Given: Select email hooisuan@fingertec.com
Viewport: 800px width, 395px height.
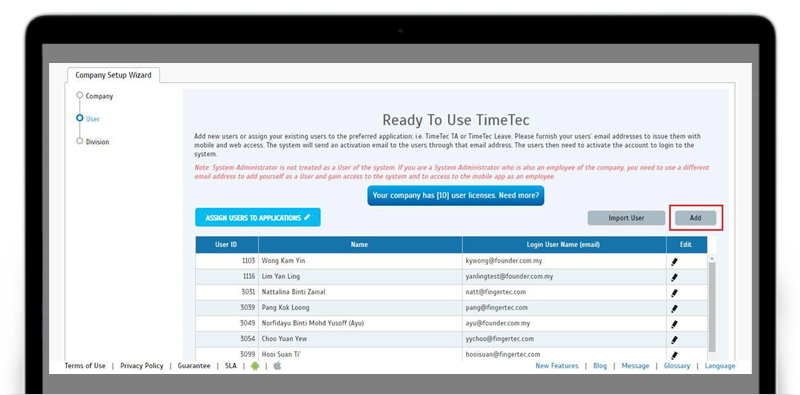Looking at the screenshot, I should click(x=503, y=355).
